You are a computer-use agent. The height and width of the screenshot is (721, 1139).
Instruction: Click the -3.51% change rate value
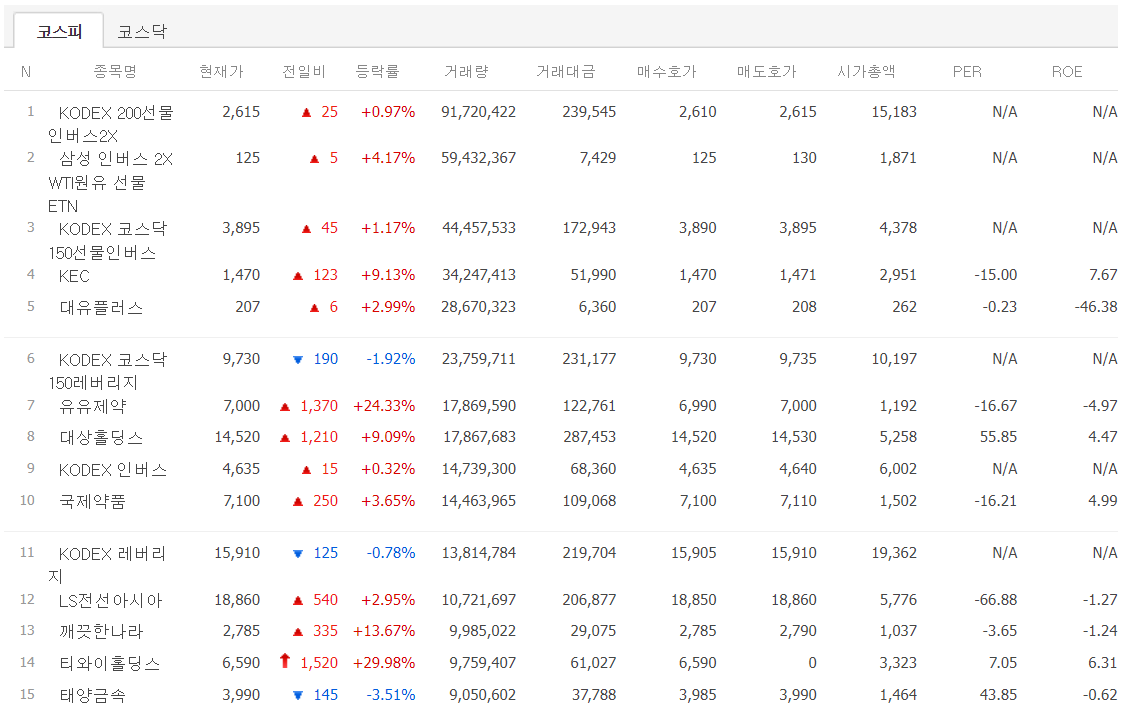(x=391, y=695)
